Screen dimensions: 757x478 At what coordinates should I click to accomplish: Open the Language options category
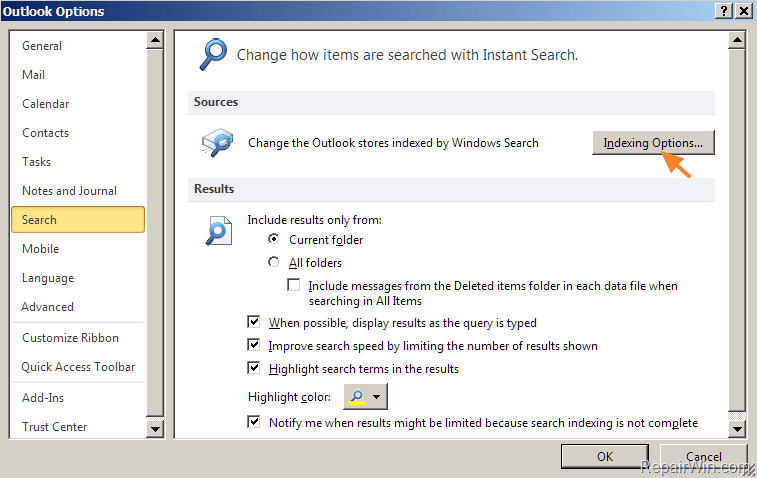click(77, 278)
